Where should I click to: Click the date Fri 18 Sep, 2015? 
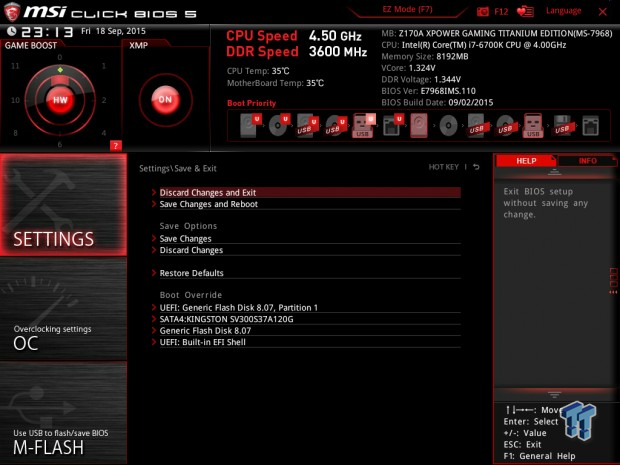(113, 31)
